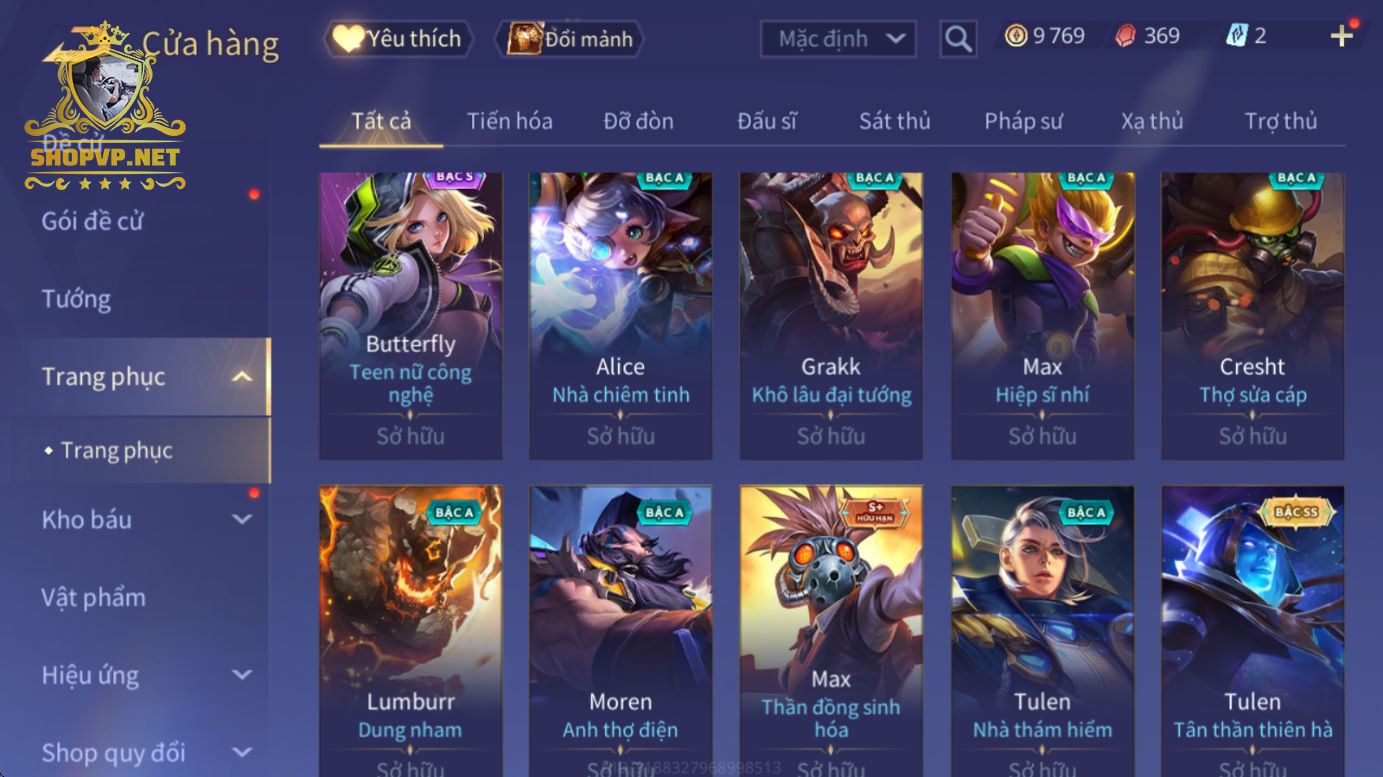Click the gold coin currency icon

click(x=1016, y=36)
